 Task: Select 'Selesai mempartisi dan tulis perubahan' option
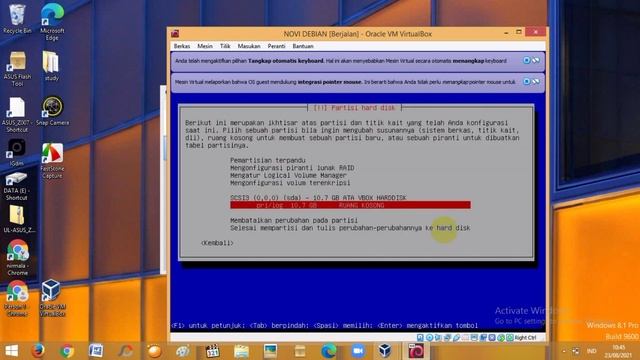tap(350, 228)
